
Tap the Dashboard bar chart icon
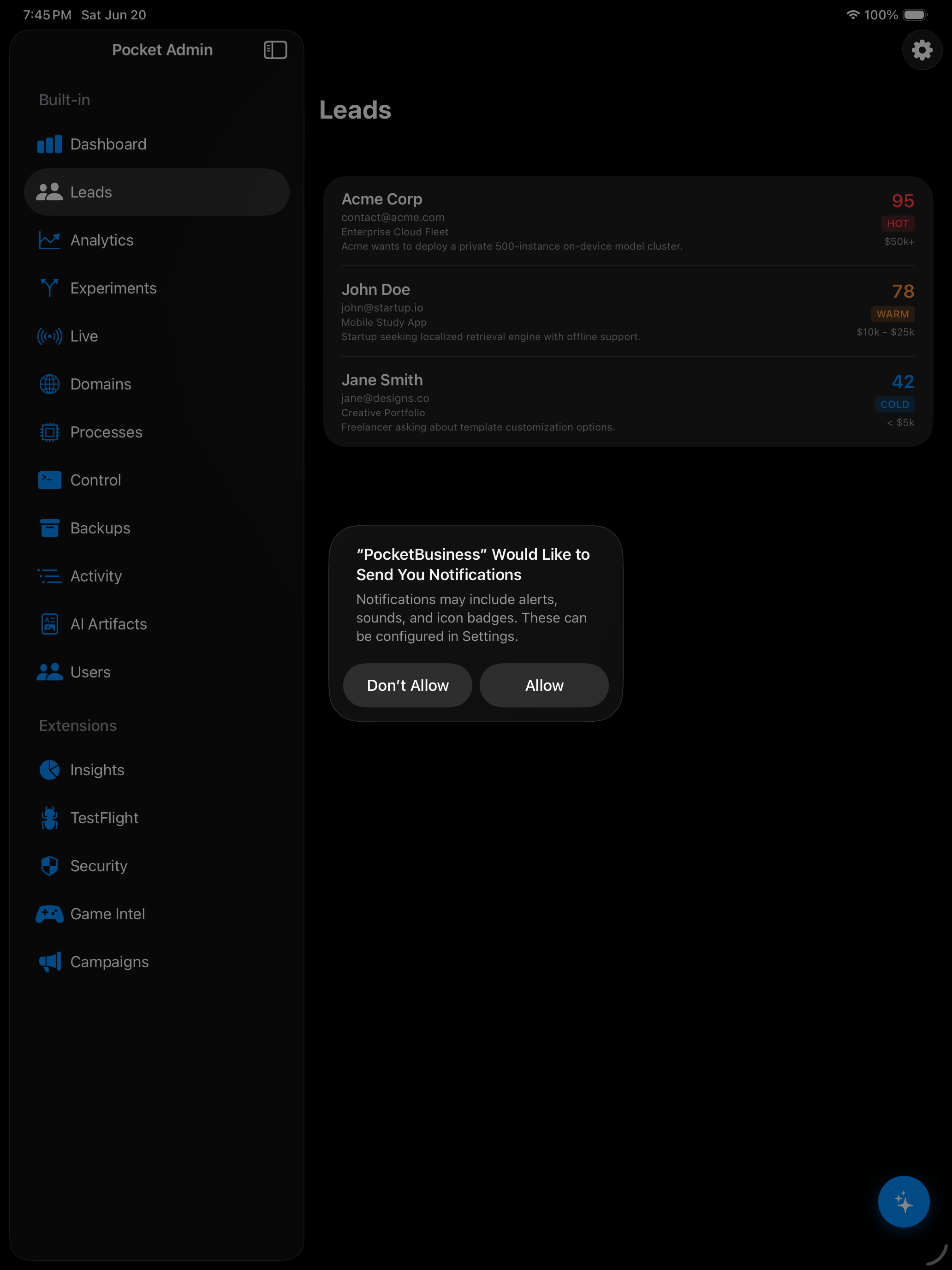[x=49, y=144]
